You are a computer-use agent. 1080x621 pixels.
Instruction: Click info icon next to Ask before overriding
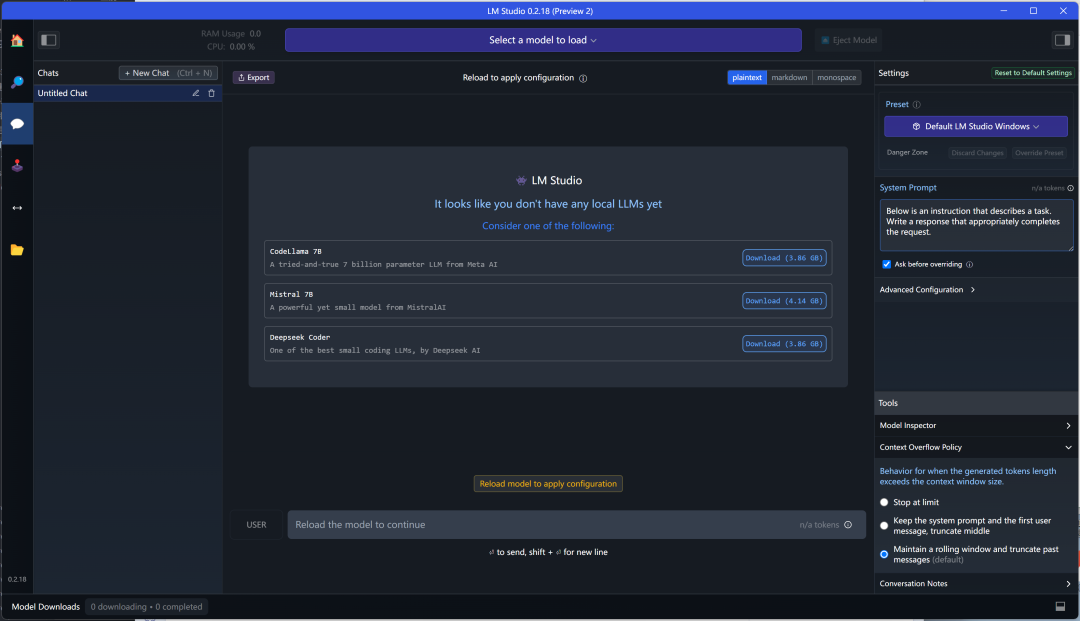coord(970,264)
